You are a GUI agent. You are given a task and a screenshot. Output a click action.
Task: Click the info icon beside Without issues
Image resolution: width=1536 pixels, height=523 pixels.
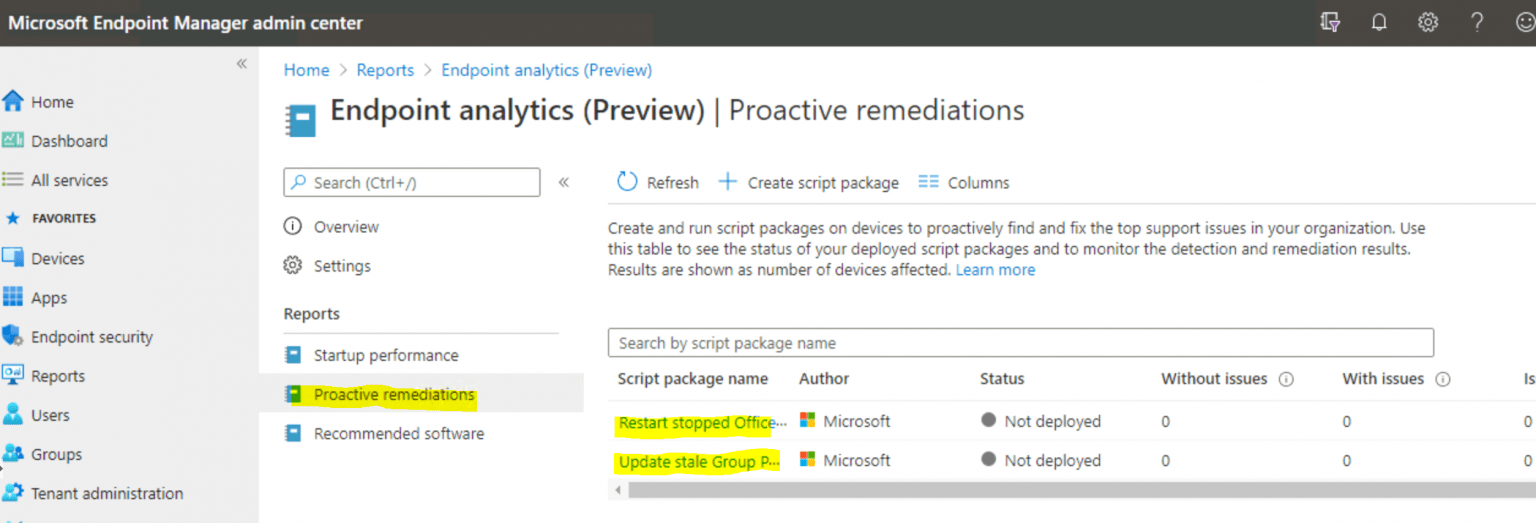click(1286, 380)
